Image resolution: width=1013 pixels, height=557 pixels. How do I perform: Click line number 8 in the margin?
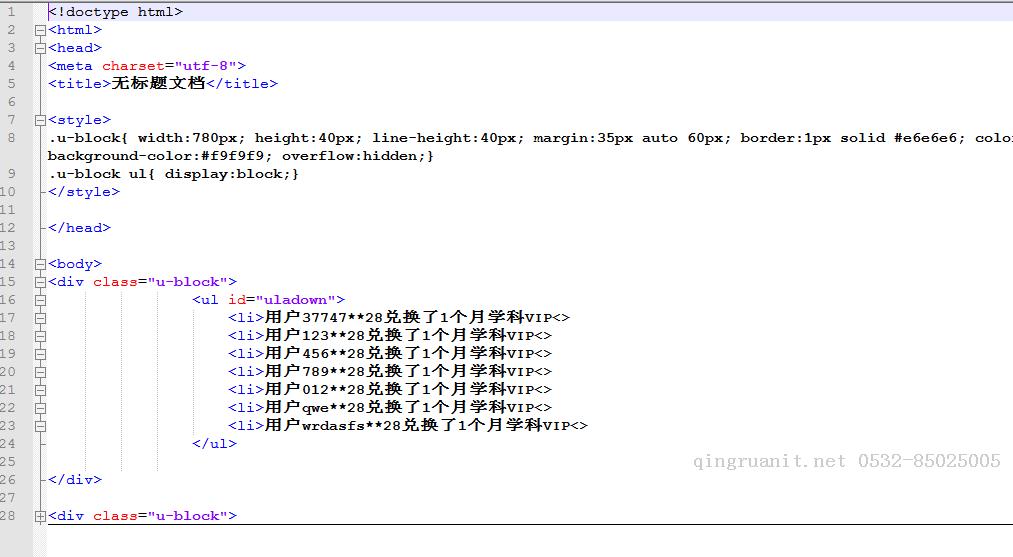11,138
